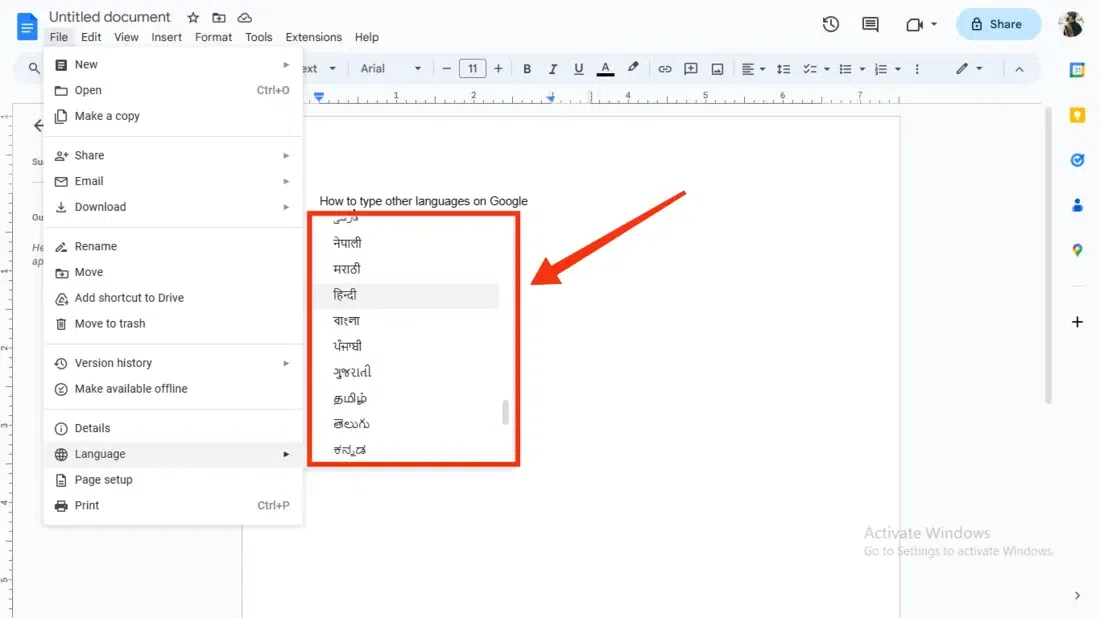Add a comment from toolbar

(x=690, y=69)
